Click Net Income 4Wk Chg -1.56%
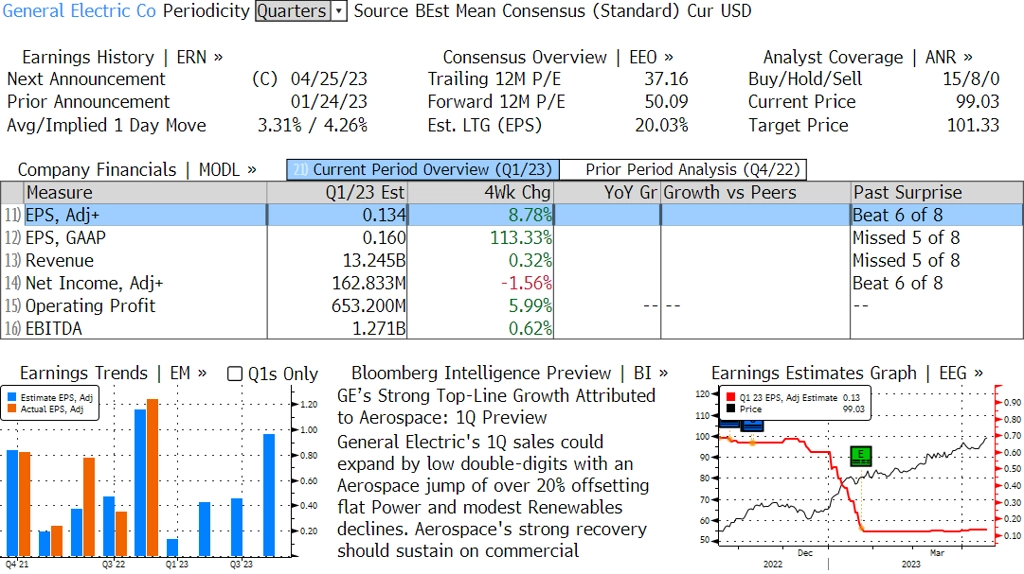Viewport: 1024px width, 574px height. click(526, 283)
